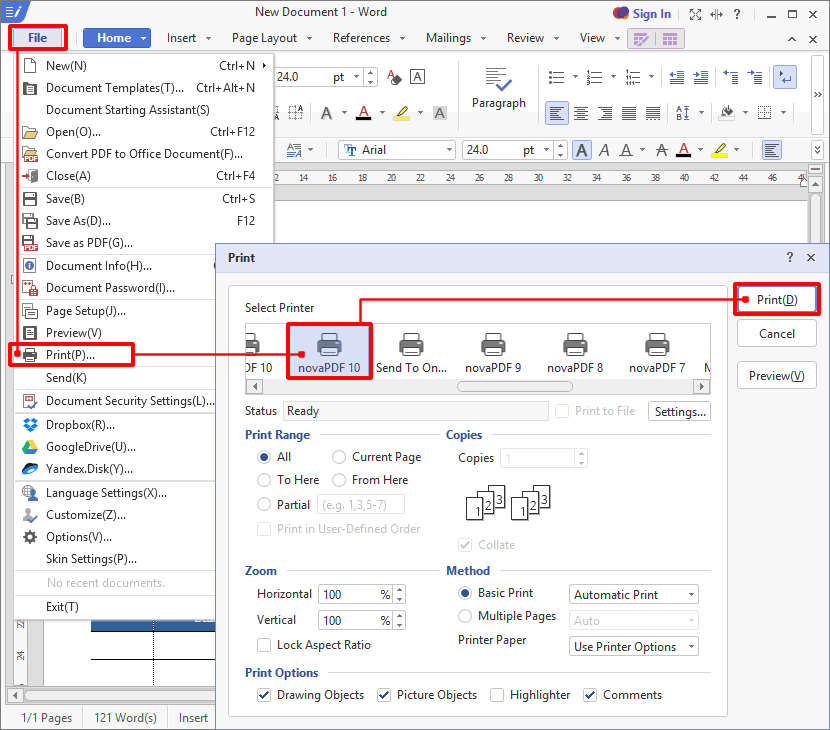Click the Vertical zoom value field
This screenshot has width=830, height=730.
click(x=355, y=620)
